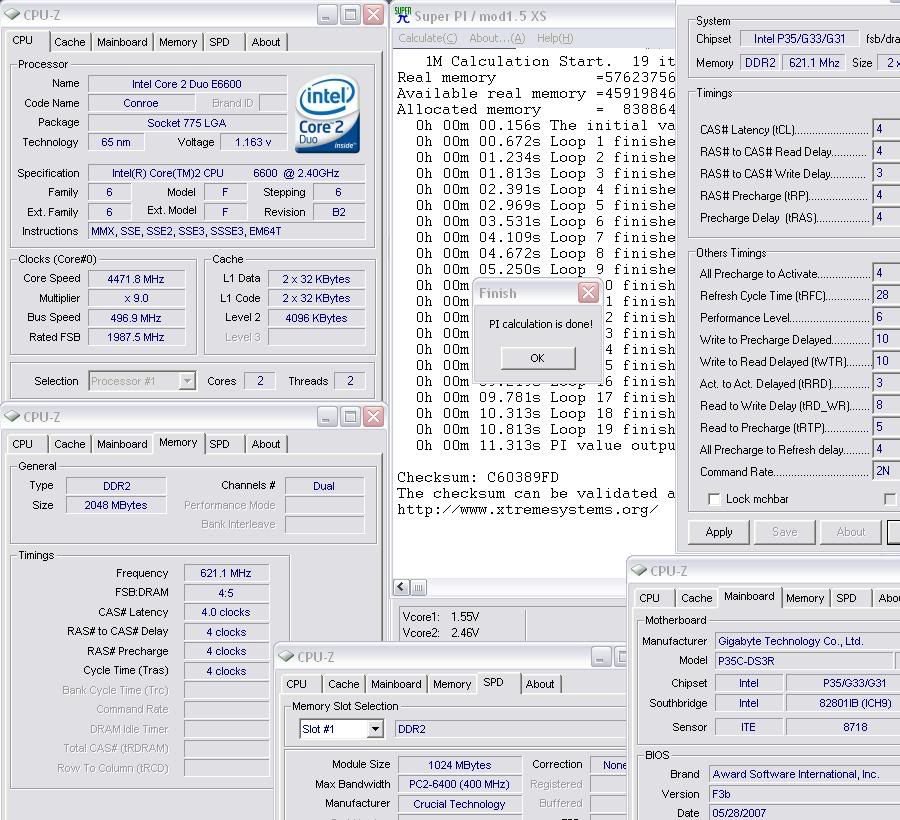Click title icon of CPU-Z SPD-tab window
The height and width of the screenshot is (820, 900).
[286, 656]
